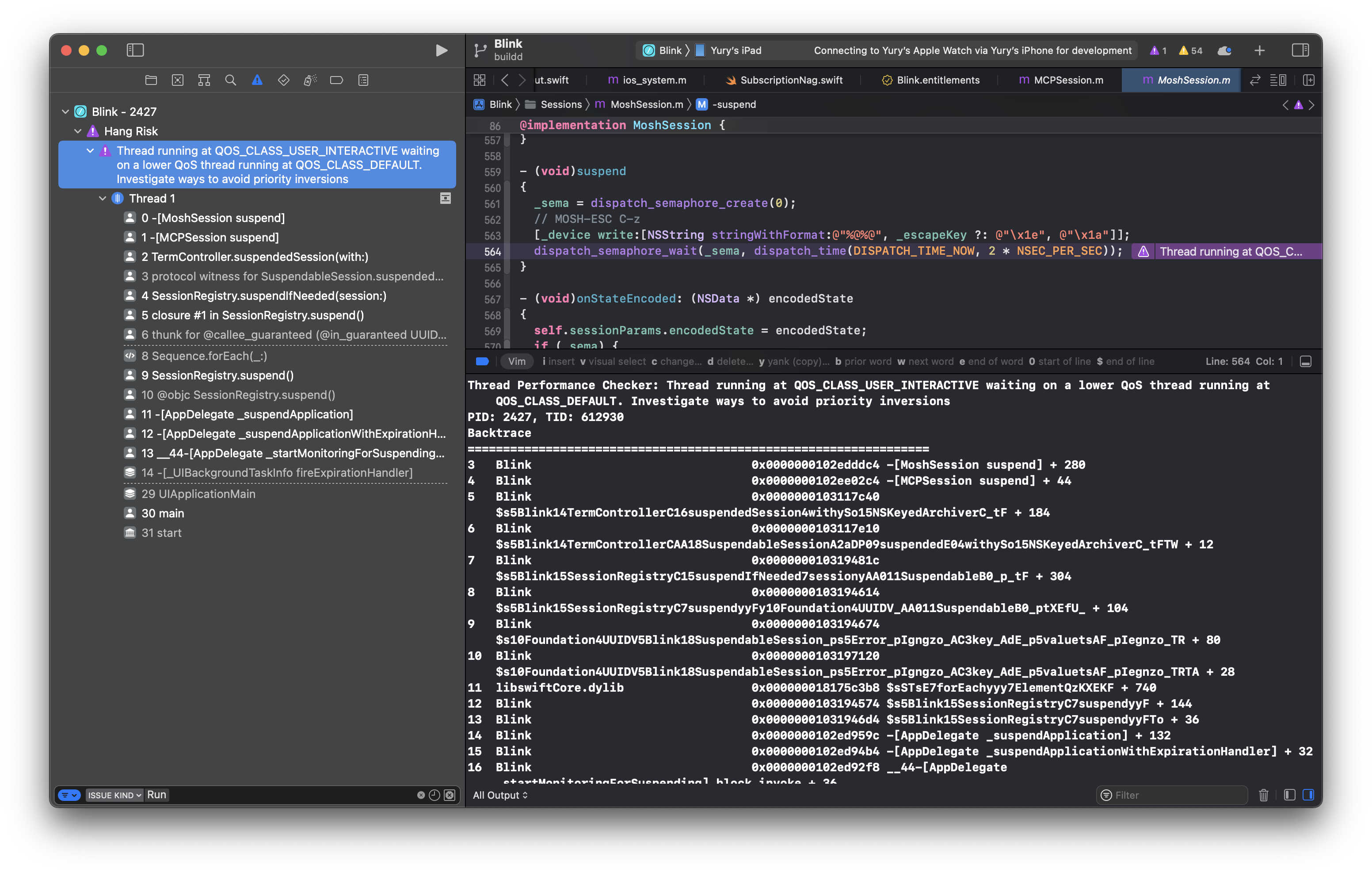The width and height of the screenshot is (1372, 873).
Task: Go back in editor history
Action: coord(505,80)
